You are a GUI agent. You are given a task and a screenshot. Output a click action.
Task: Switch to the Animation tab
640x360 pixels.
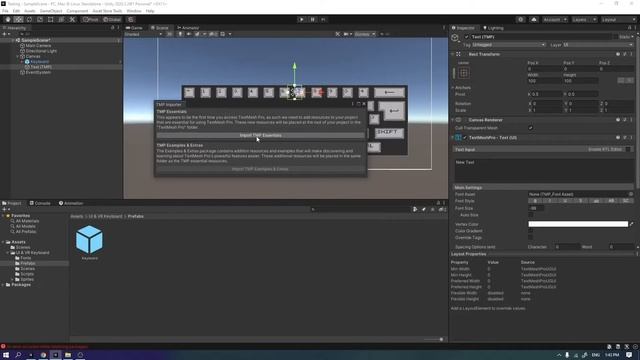(x=71, y=203)
